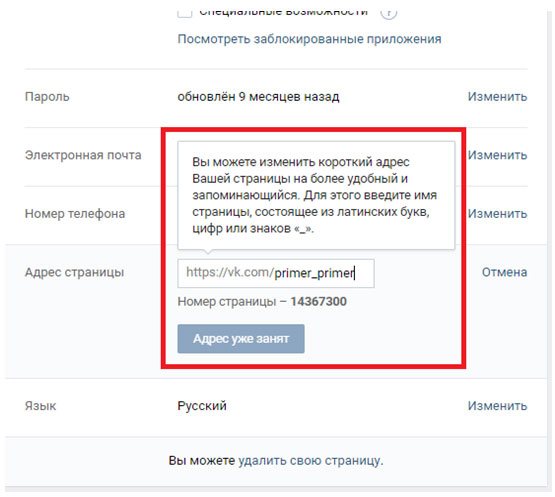Toggle the Специальные возможности checkbox
This screenshot has height=497, width=555.
click(185, 13)
